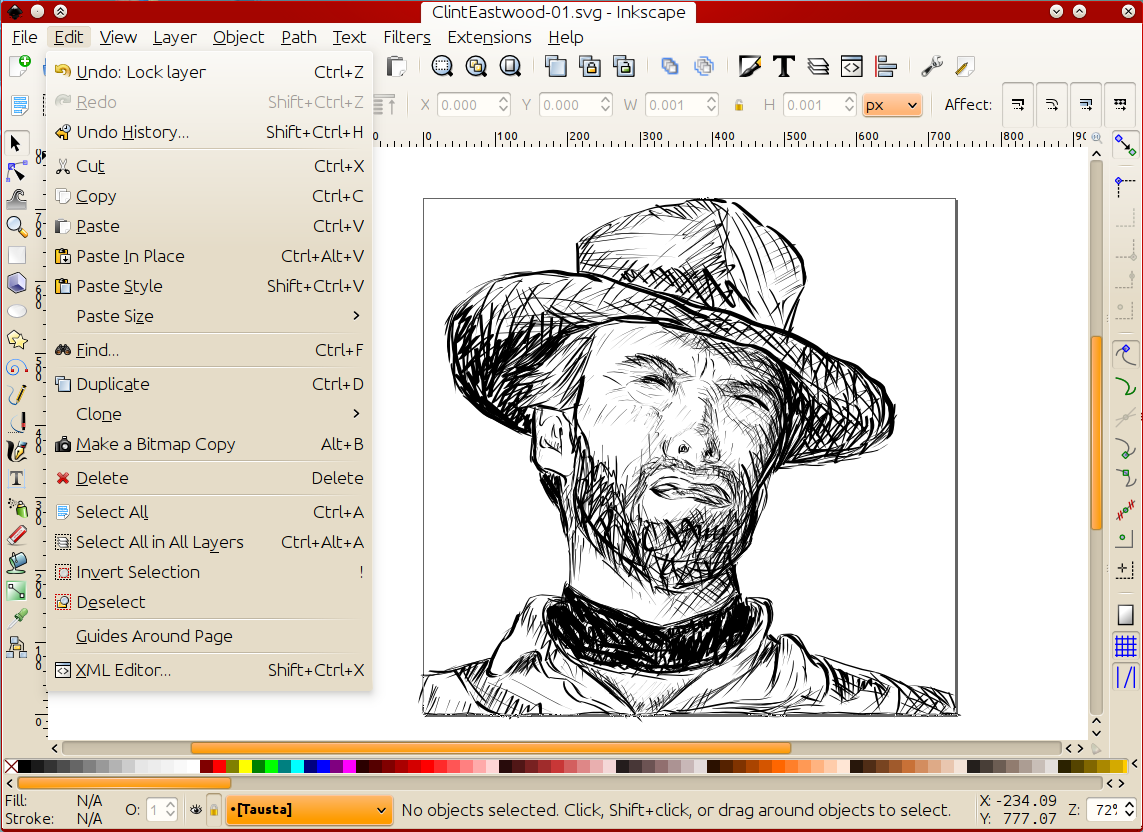
Task: Open Document Properties toolbar icon
Action: pyautogui.click(x=965, y=66)
